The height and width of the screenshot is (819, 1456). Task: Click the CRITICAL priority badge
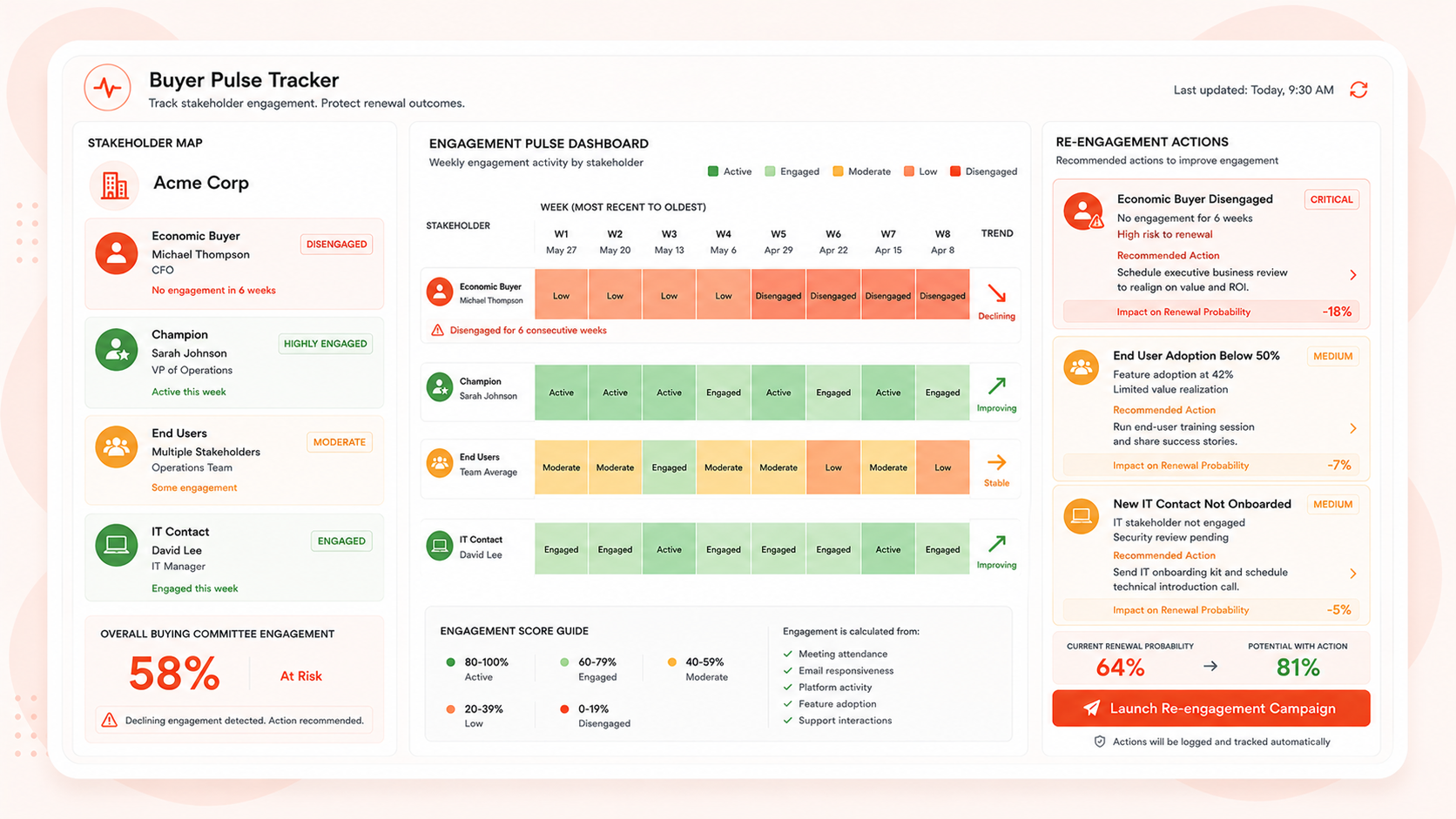pyautogui.click(x=1331, y=199)
